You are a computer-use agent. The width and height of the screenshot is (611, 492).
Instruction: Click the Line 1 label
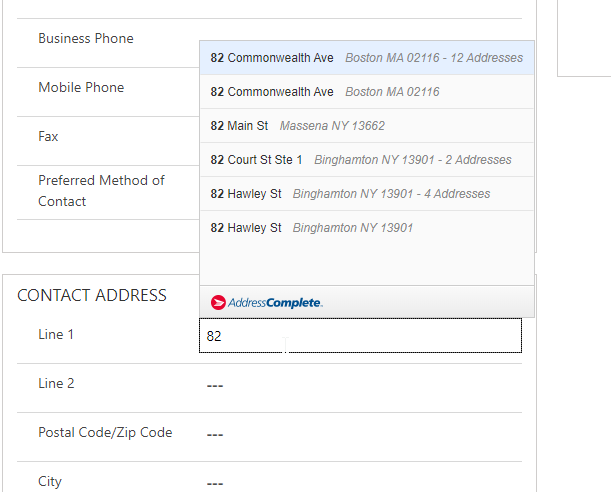(56, 335)
